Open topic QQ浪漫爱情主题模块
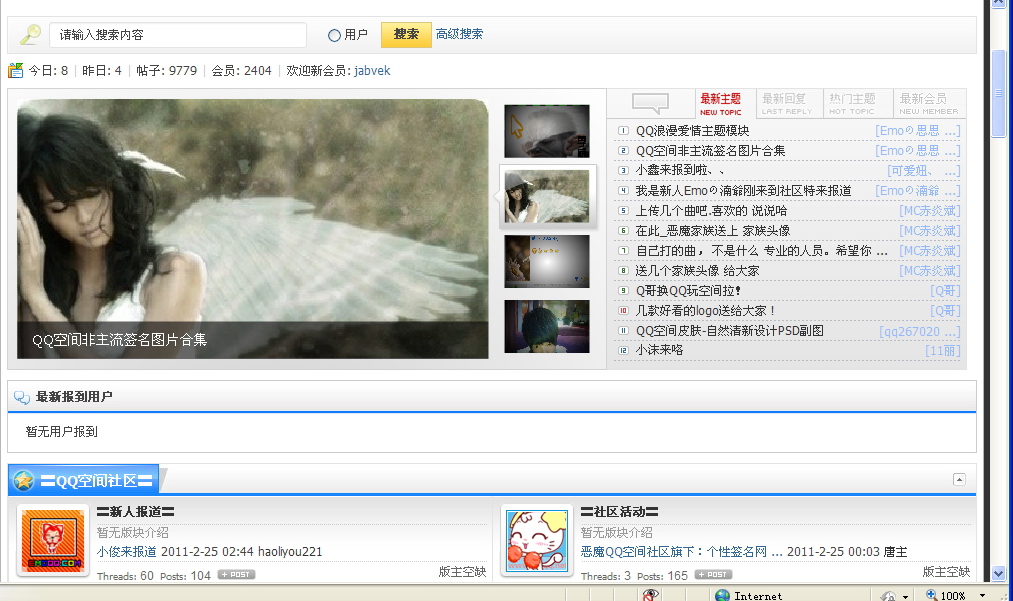 tap(693, 131)
